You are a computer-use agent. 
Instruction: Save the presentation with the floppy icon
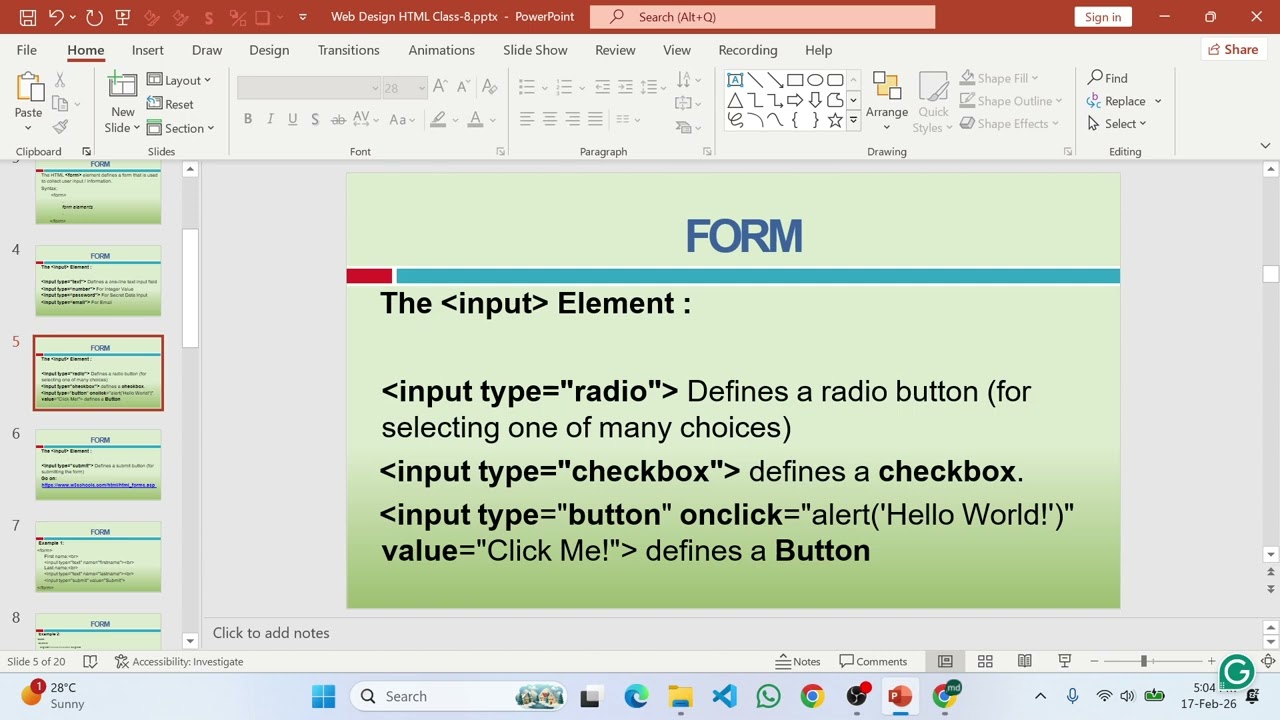tap(27, 17)
